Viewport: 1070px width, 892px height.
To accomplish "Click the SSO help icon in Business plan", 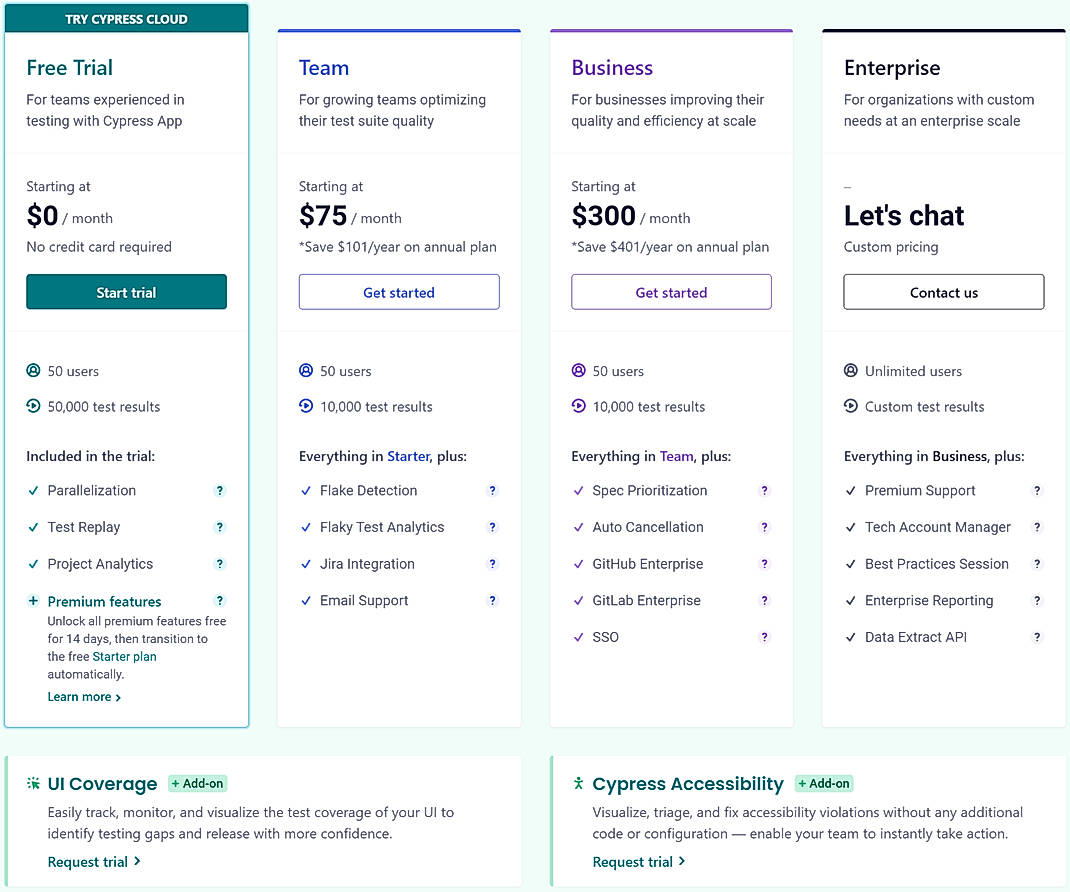I will point(765,637).
